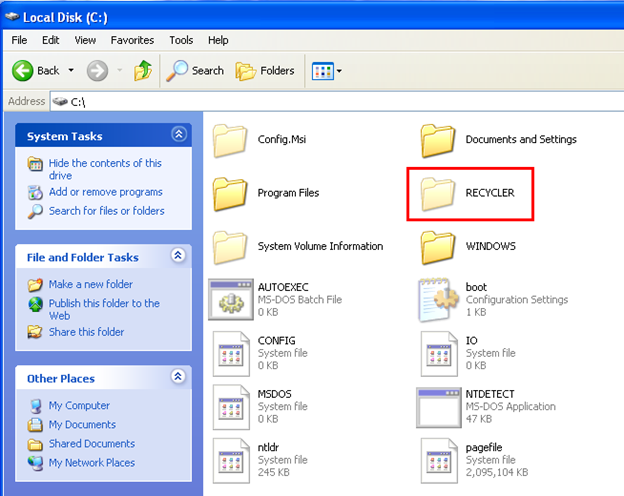Collapse the File and Folder Tasks panel
This screenshot has height=496, width=624.
[x=178, y=256]
